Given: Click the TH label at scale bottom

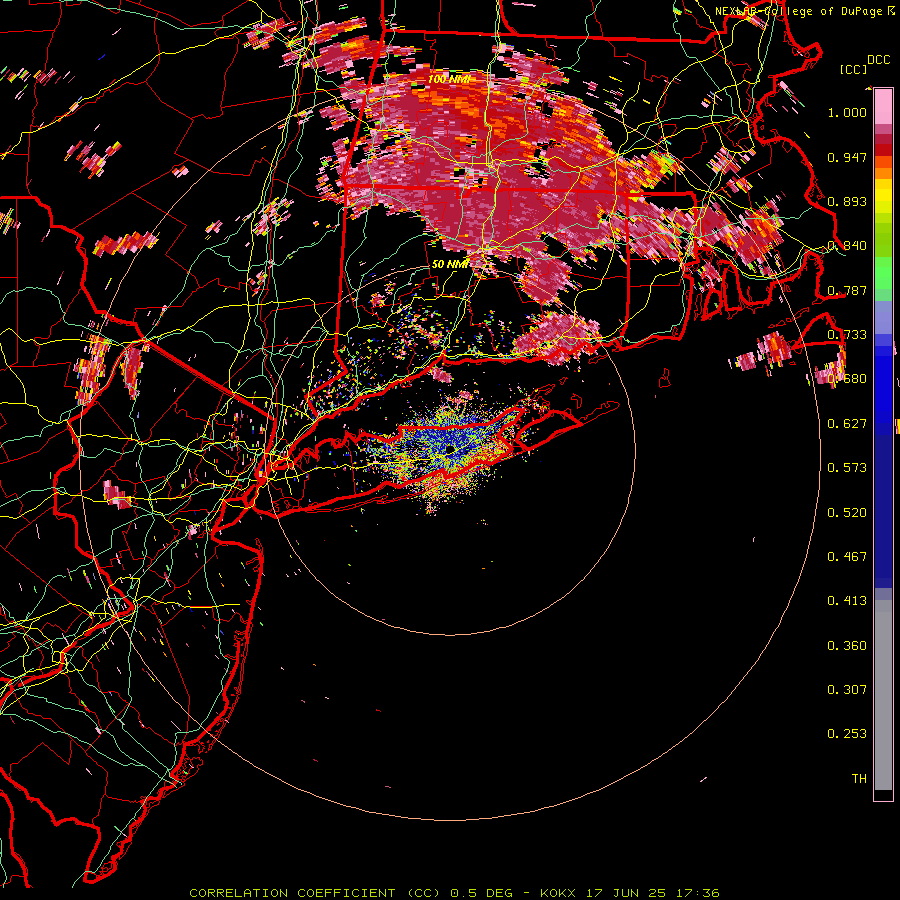Looking at the screenshot, I should (x=859, y=779).
